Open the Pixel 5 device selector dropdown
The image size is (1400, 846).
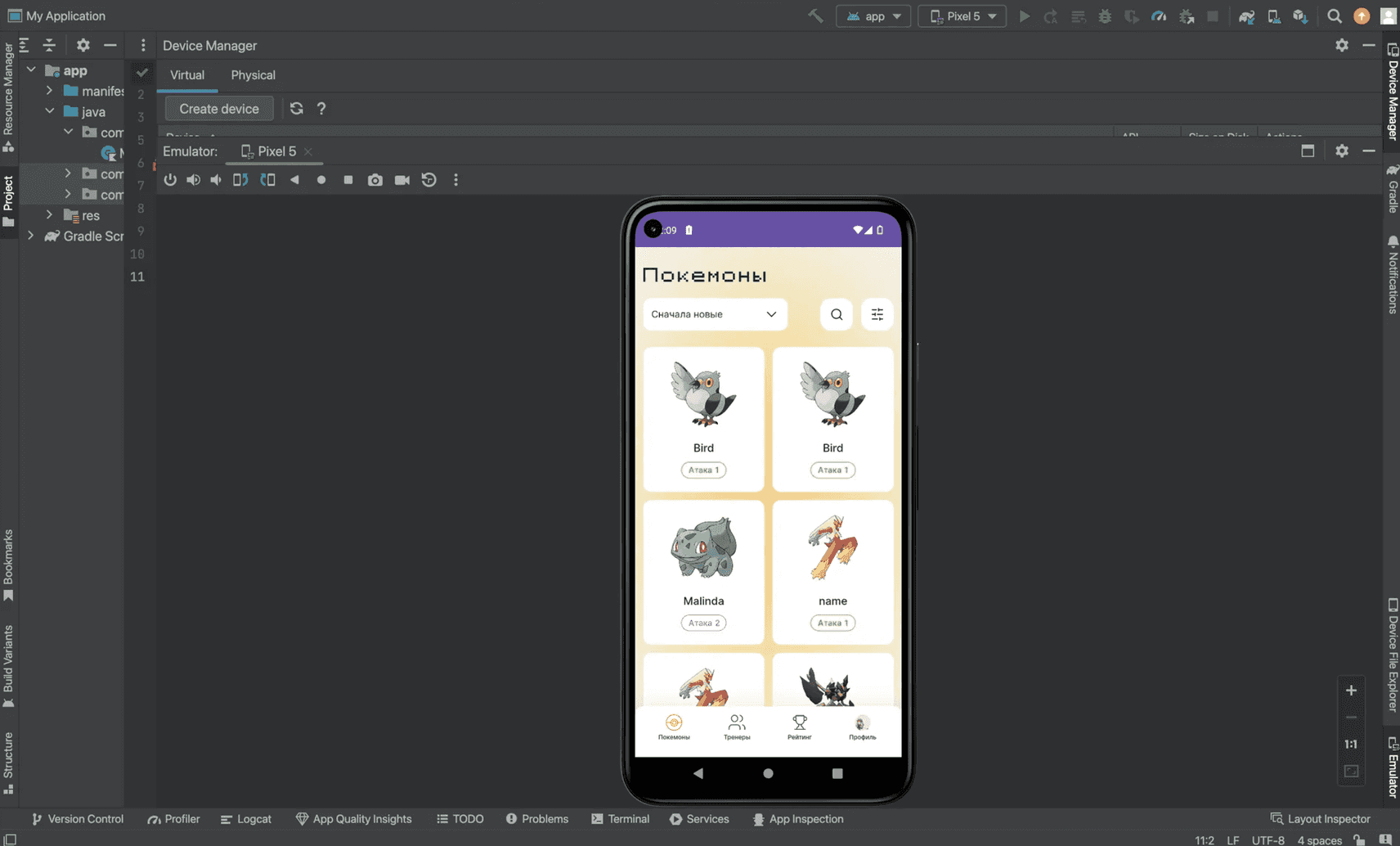coord(962,16)
